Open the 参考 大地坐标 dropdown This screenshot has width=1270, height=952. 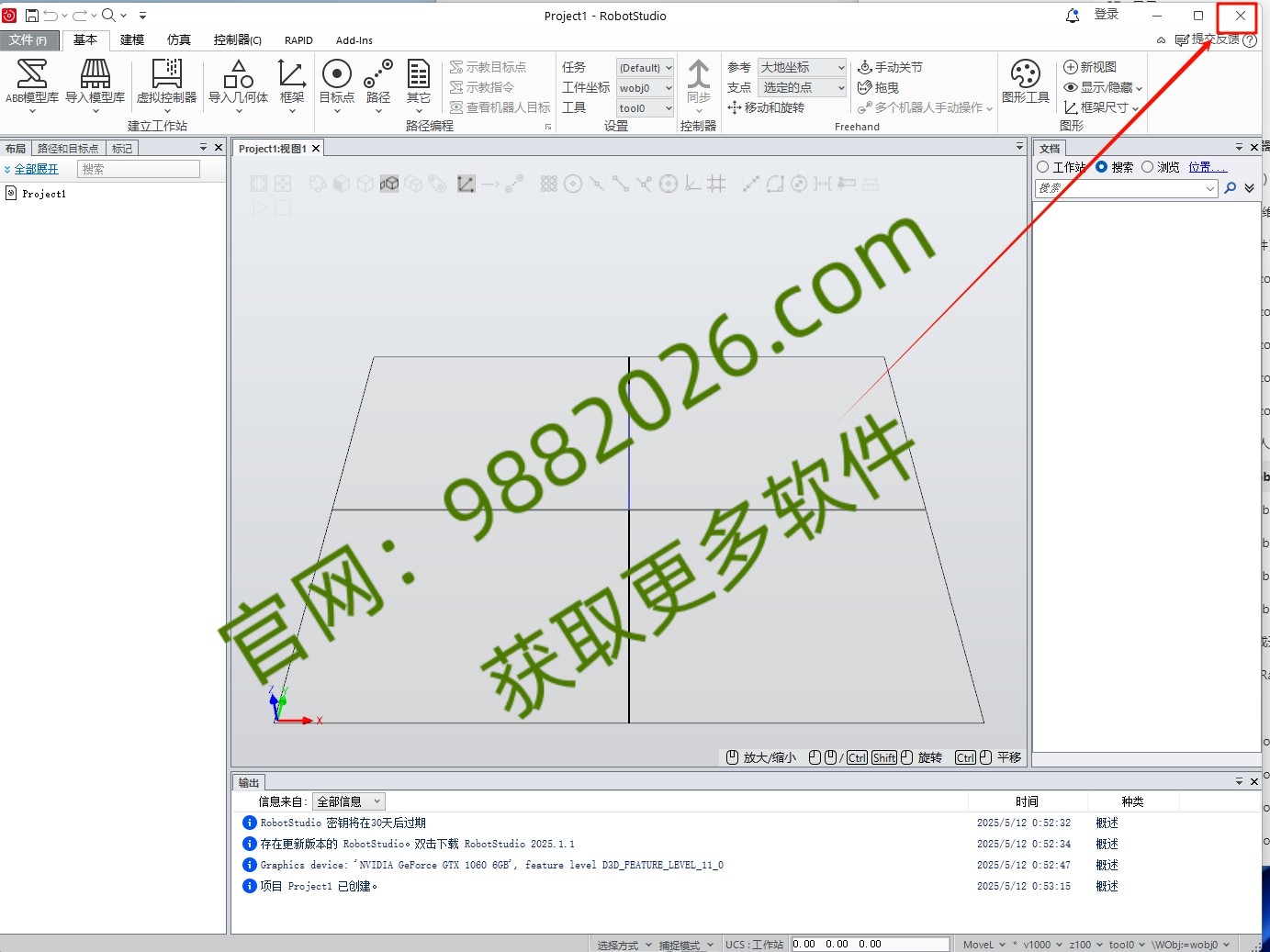802,67
